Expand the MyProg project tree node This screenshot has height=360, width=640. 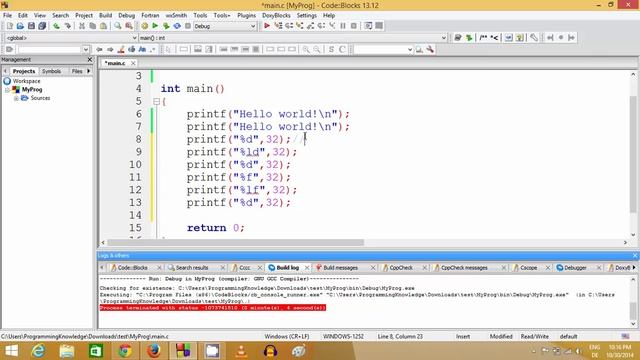(7, 90)
